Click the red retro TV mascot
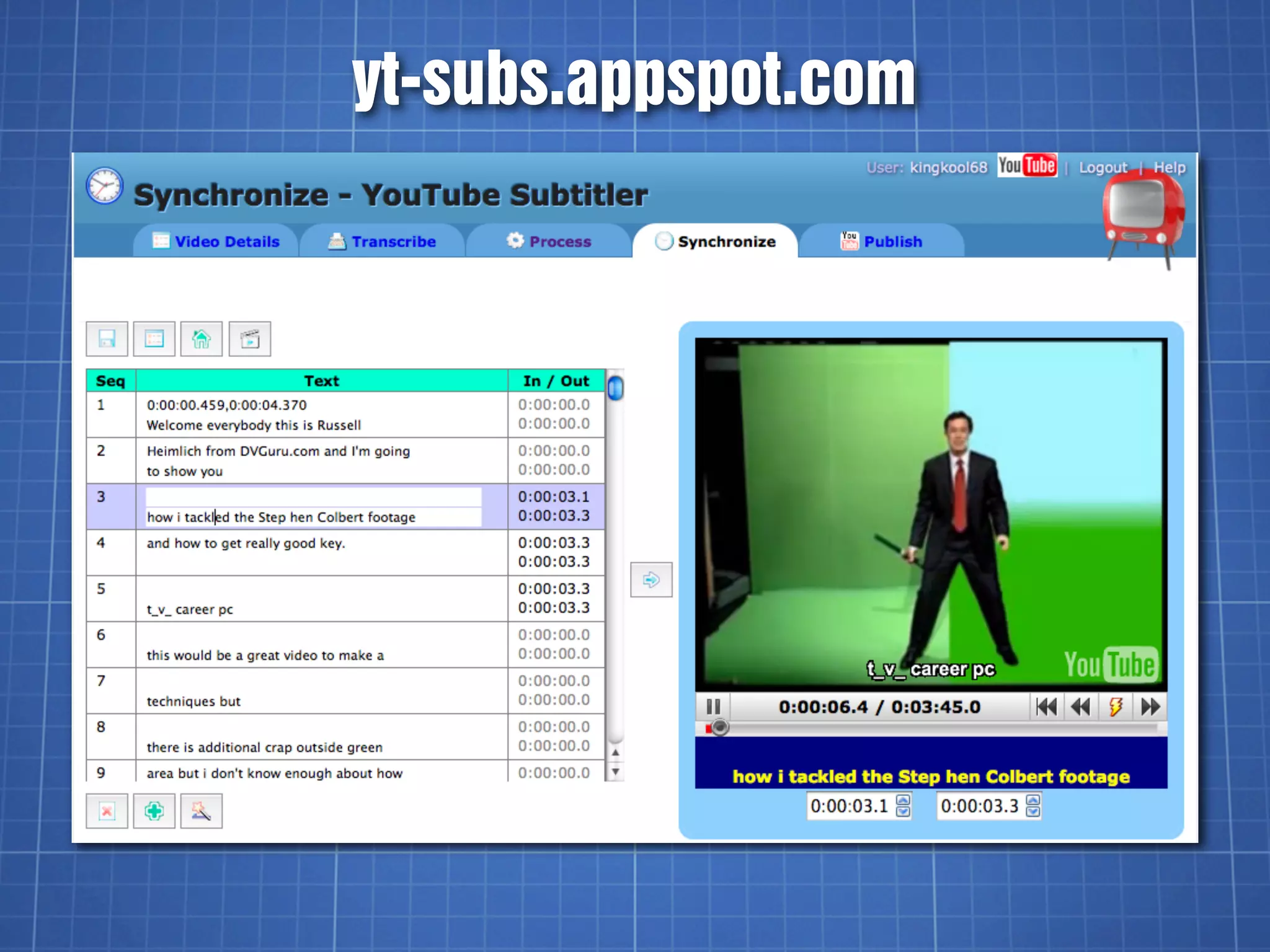Image resolution: width=1270 pixels, height=952 pixels. click(x=1144, y=220)
